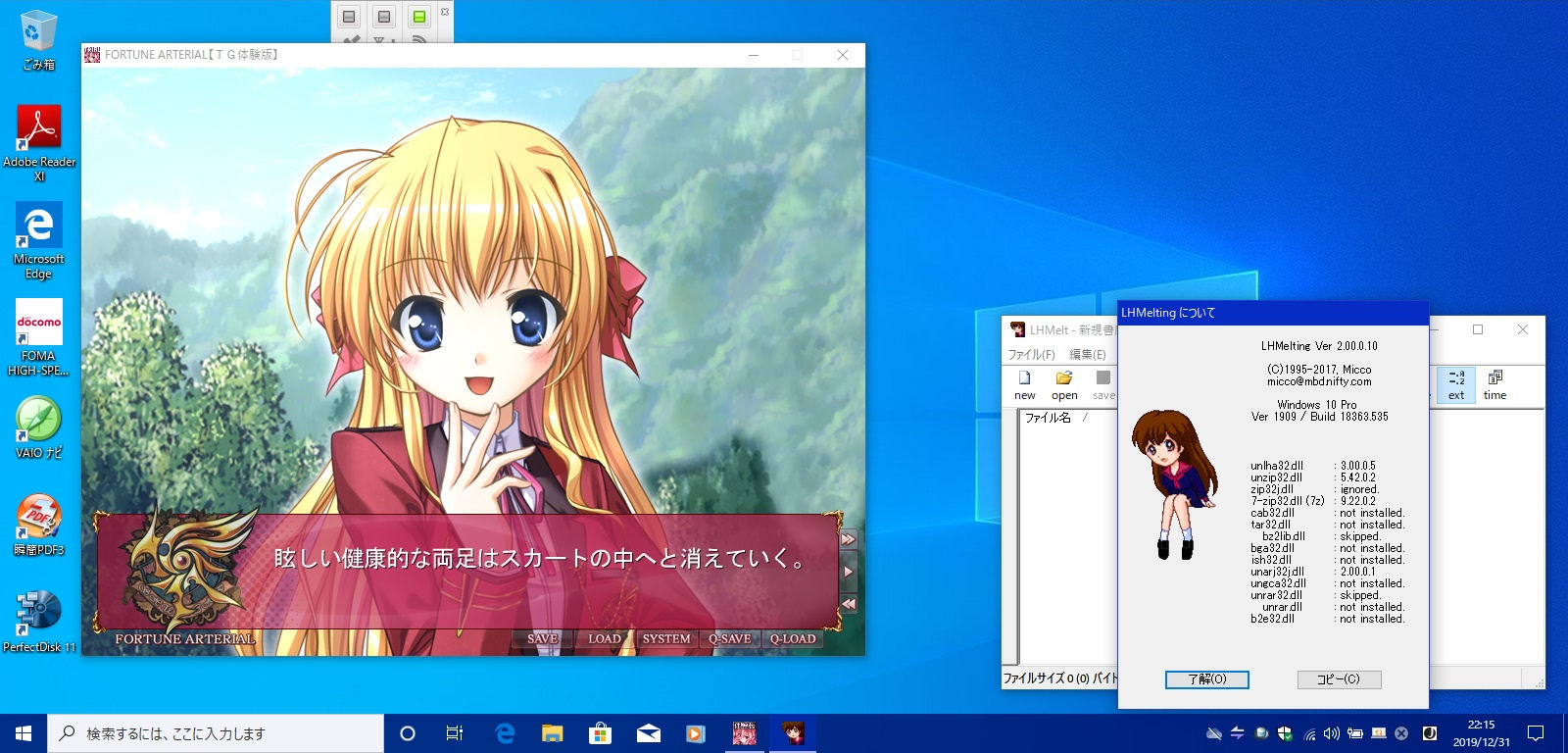Switch to FORTUNE ARTERIAL game on taskbar
Screen dimensions: 1568x753
745,733
